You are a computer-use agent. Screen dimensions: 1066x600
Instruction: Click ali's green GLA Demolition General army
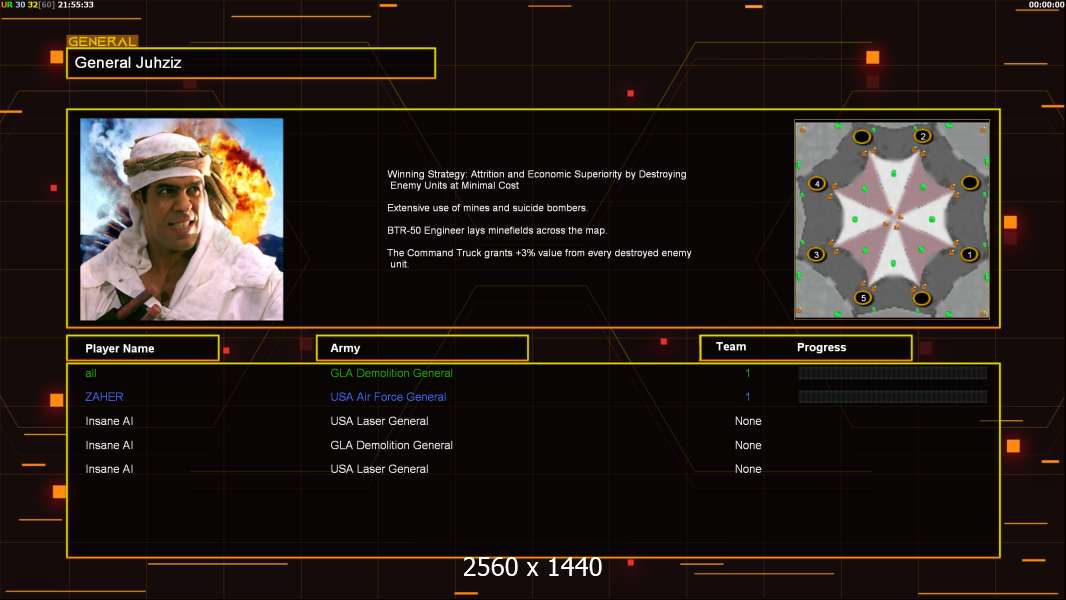(391, 373)
